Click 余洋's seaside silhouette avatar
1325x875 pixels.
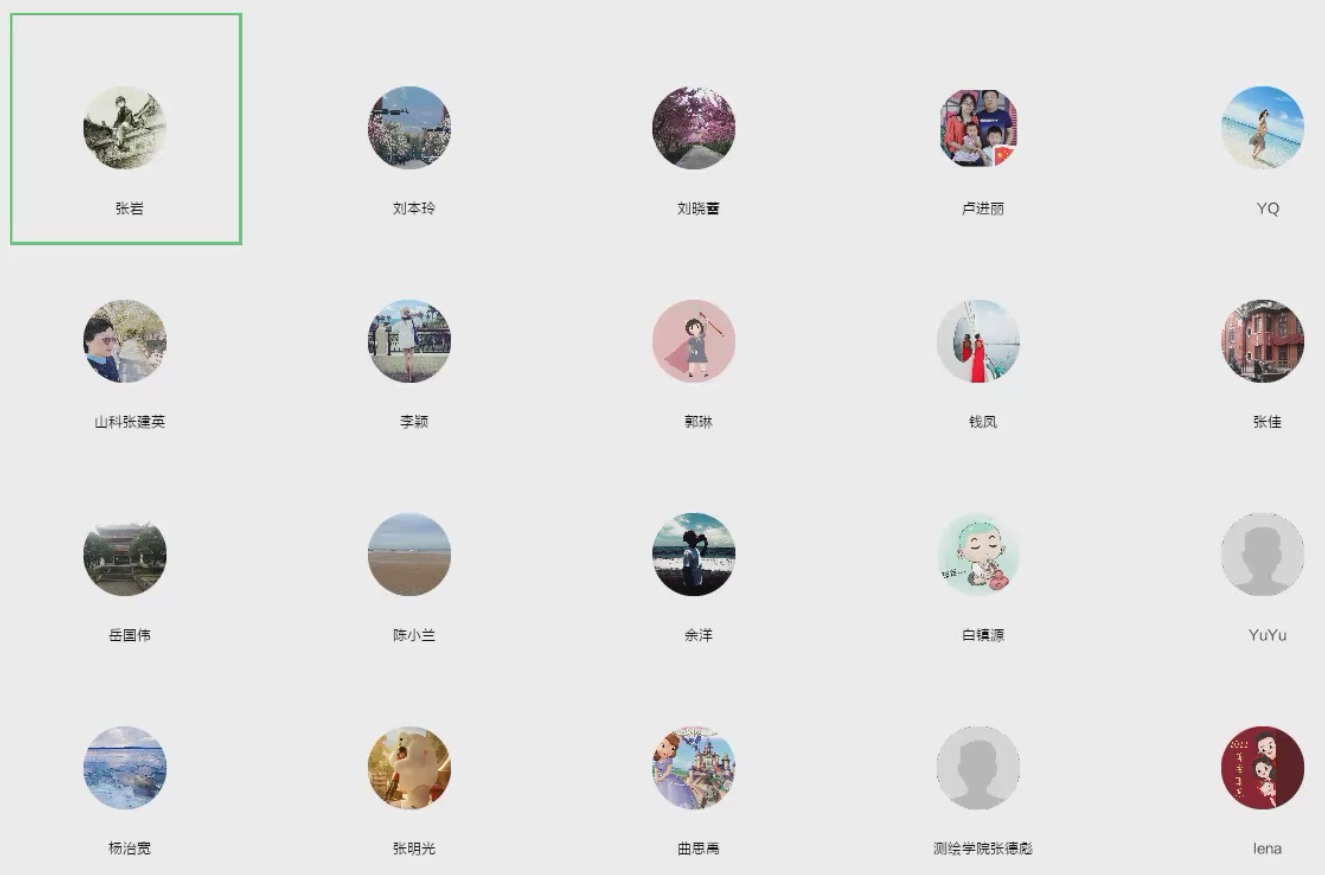694,554
